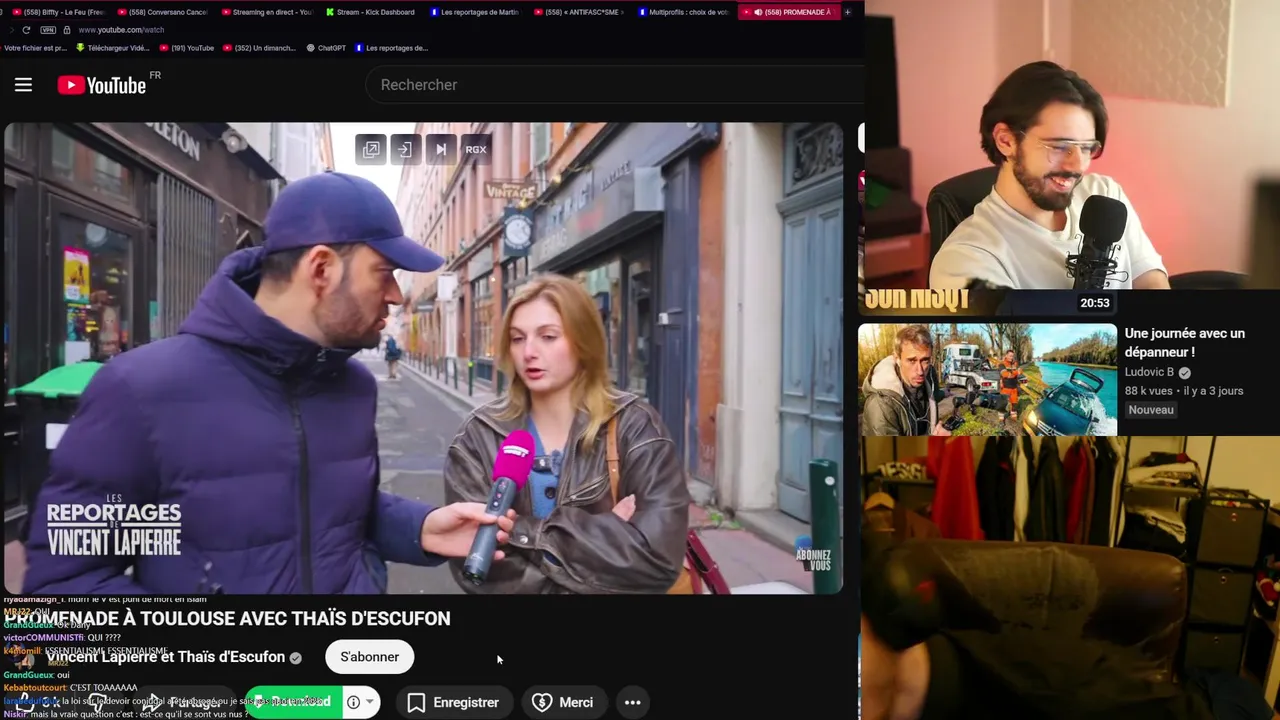Click the green Download button

pyautogui.click(x=293, y=702)
